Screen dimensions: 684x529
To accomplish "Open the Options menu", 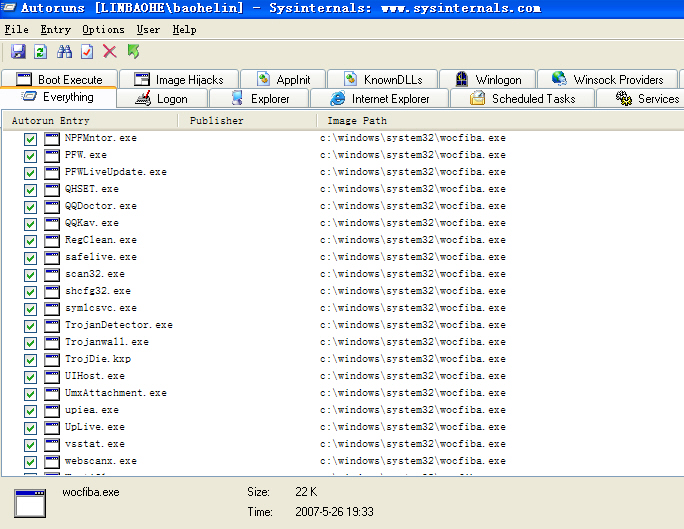I will [x=103, y=30].
